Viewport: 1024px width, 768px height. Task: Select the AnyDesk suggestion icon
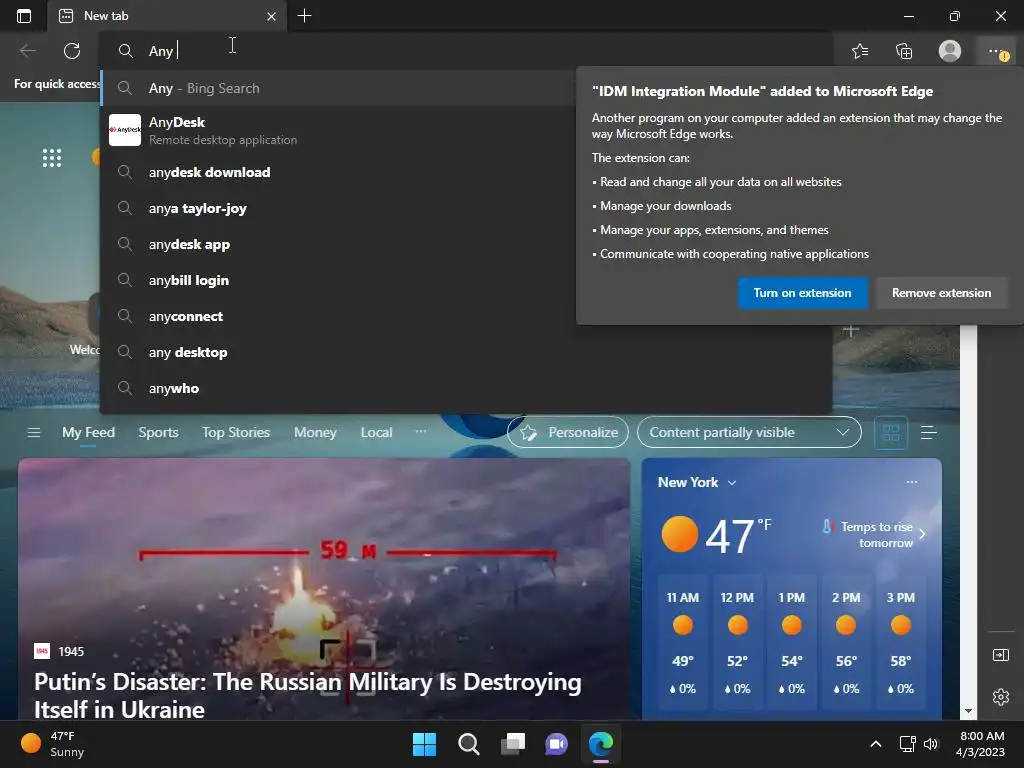pos(125,130)
